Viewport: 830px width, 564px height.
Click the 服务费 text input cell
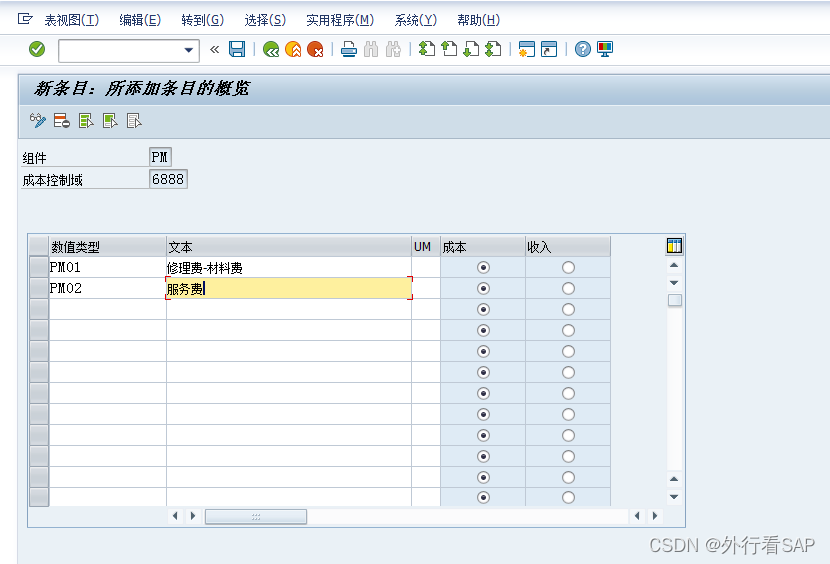click(288, 289)
